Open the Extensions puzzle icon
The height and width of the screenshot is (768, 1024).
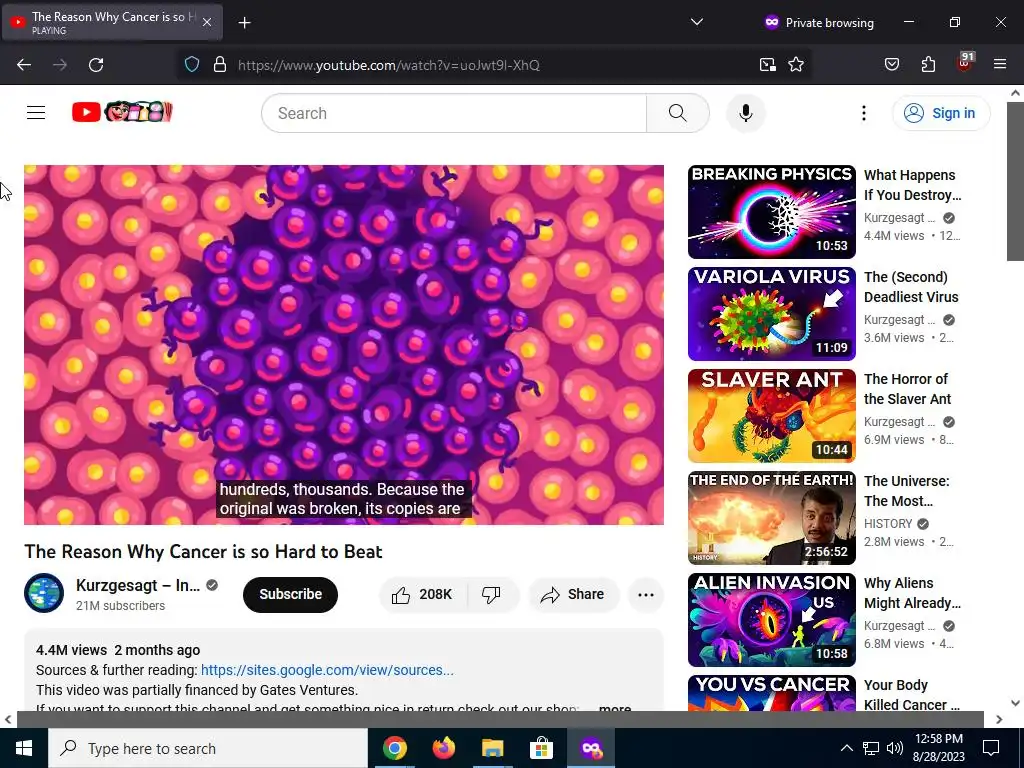tap(928, 65)
